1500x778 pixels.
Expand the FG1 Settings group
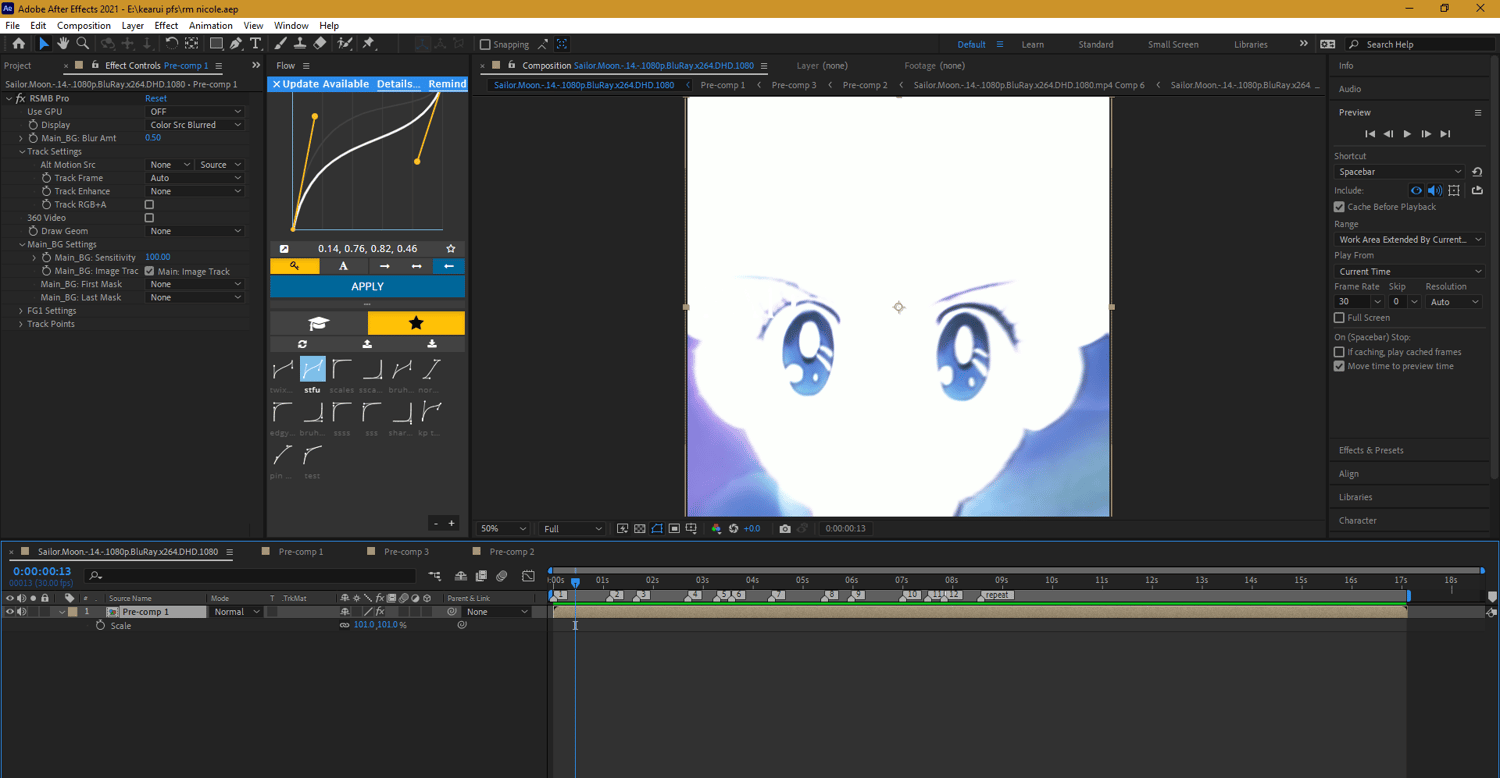pyautogui.click(x=21, y=311)
